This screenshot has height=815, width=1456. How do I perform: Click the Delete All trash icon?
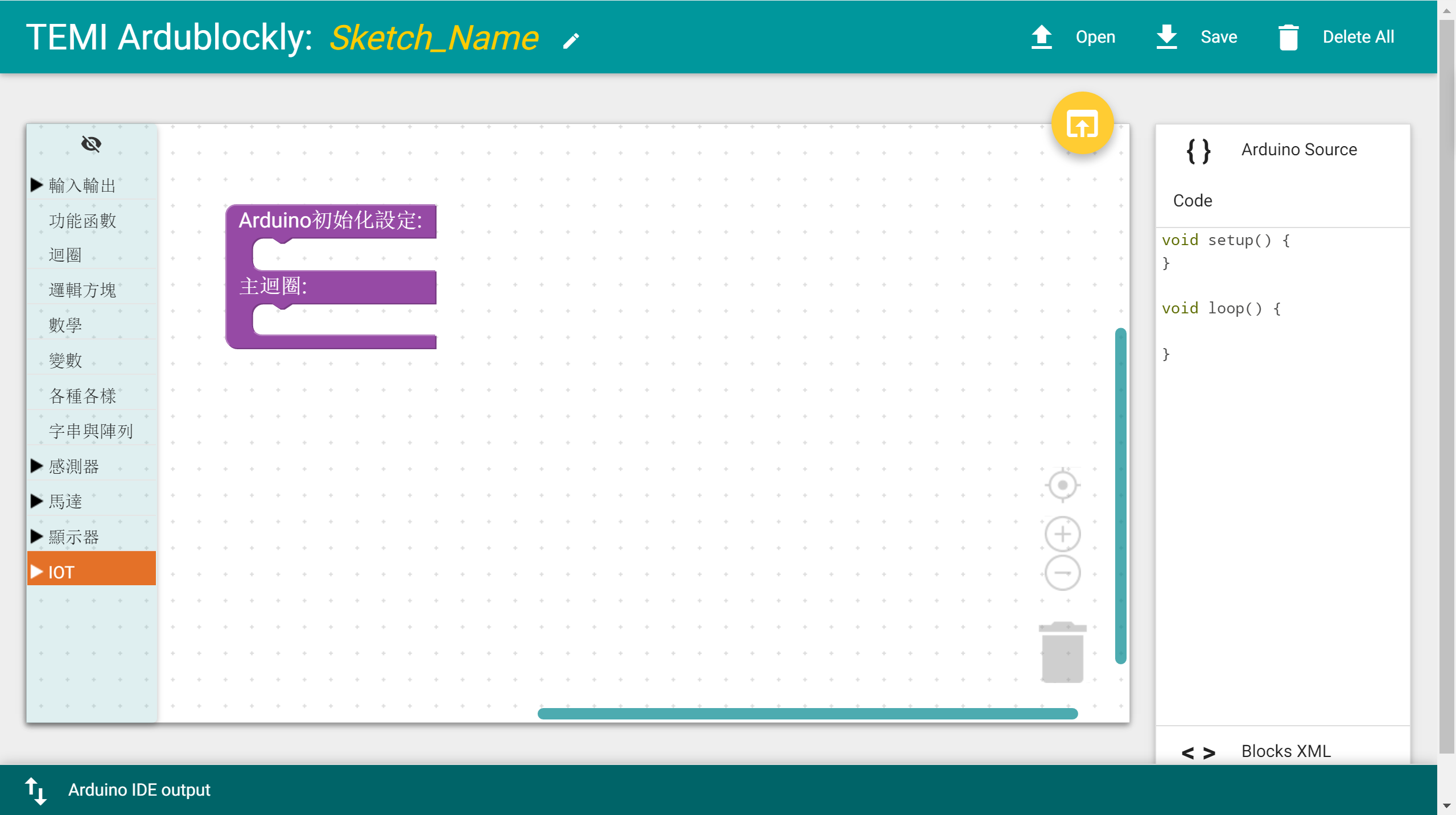pyautogui.click(x=1288, y=38)
